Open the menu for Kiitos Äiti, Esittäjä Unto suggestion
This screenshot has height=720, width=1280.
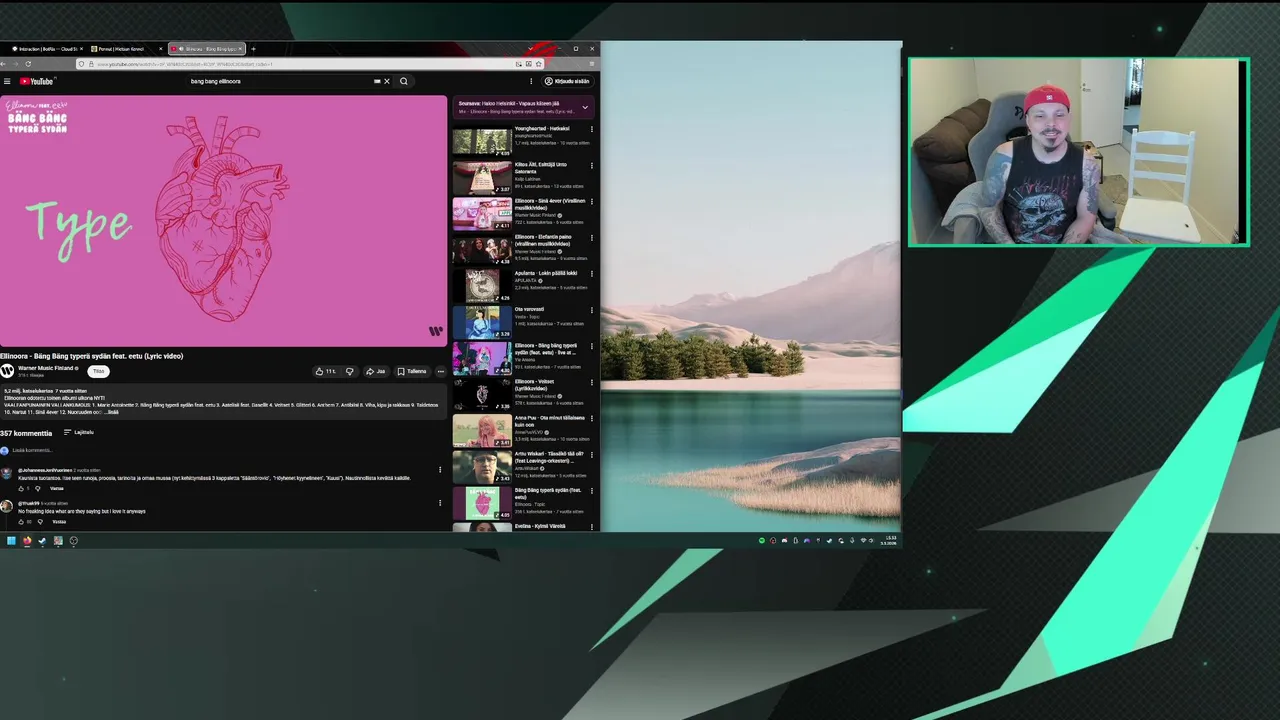point(592,165)
